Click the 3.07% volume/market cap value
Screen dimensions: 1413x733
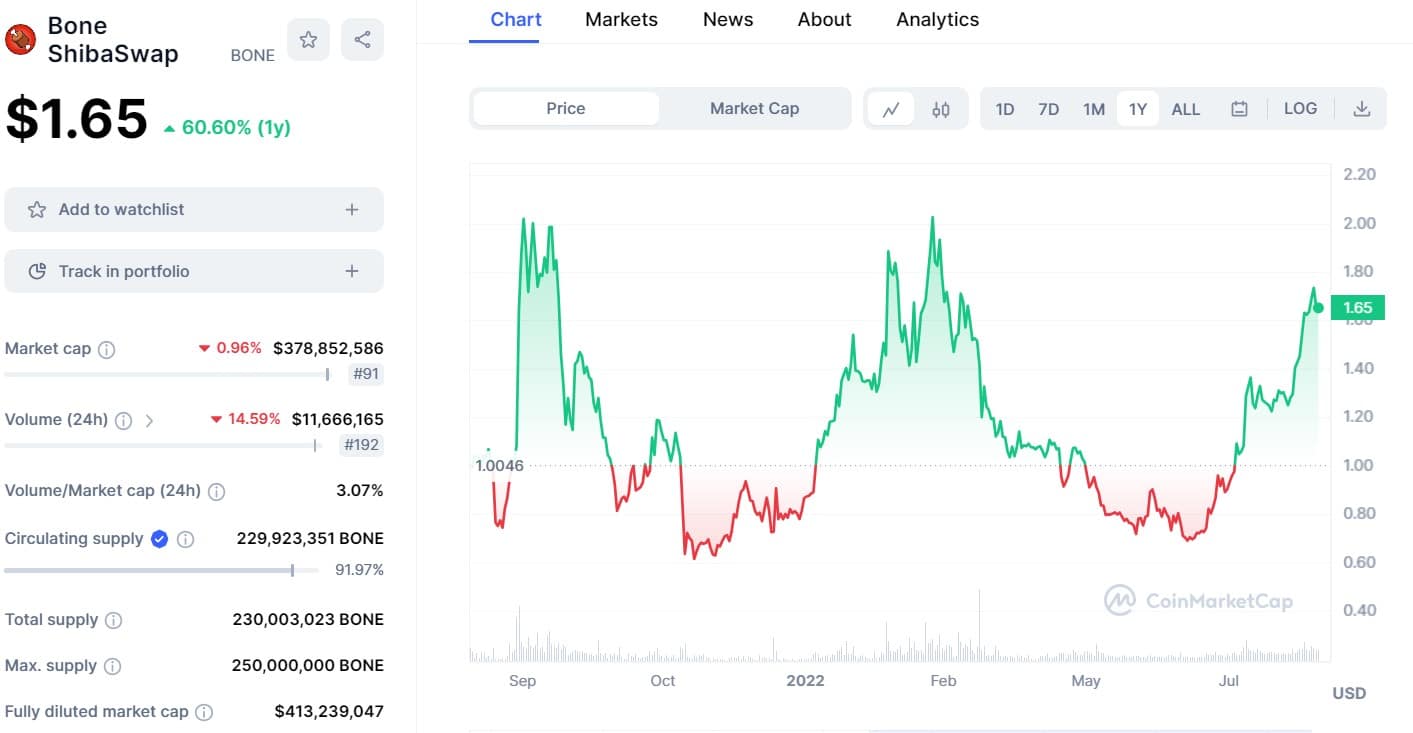tap(361, 491)
